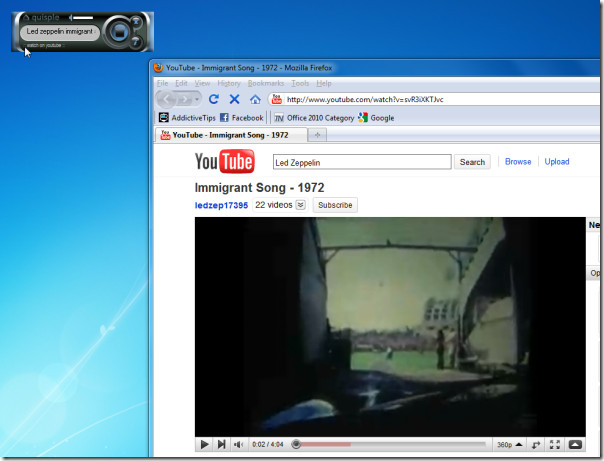Screen dimensions: 604x461
Task: Stop playback with quisple's round stop button
Action: (119, 32)
